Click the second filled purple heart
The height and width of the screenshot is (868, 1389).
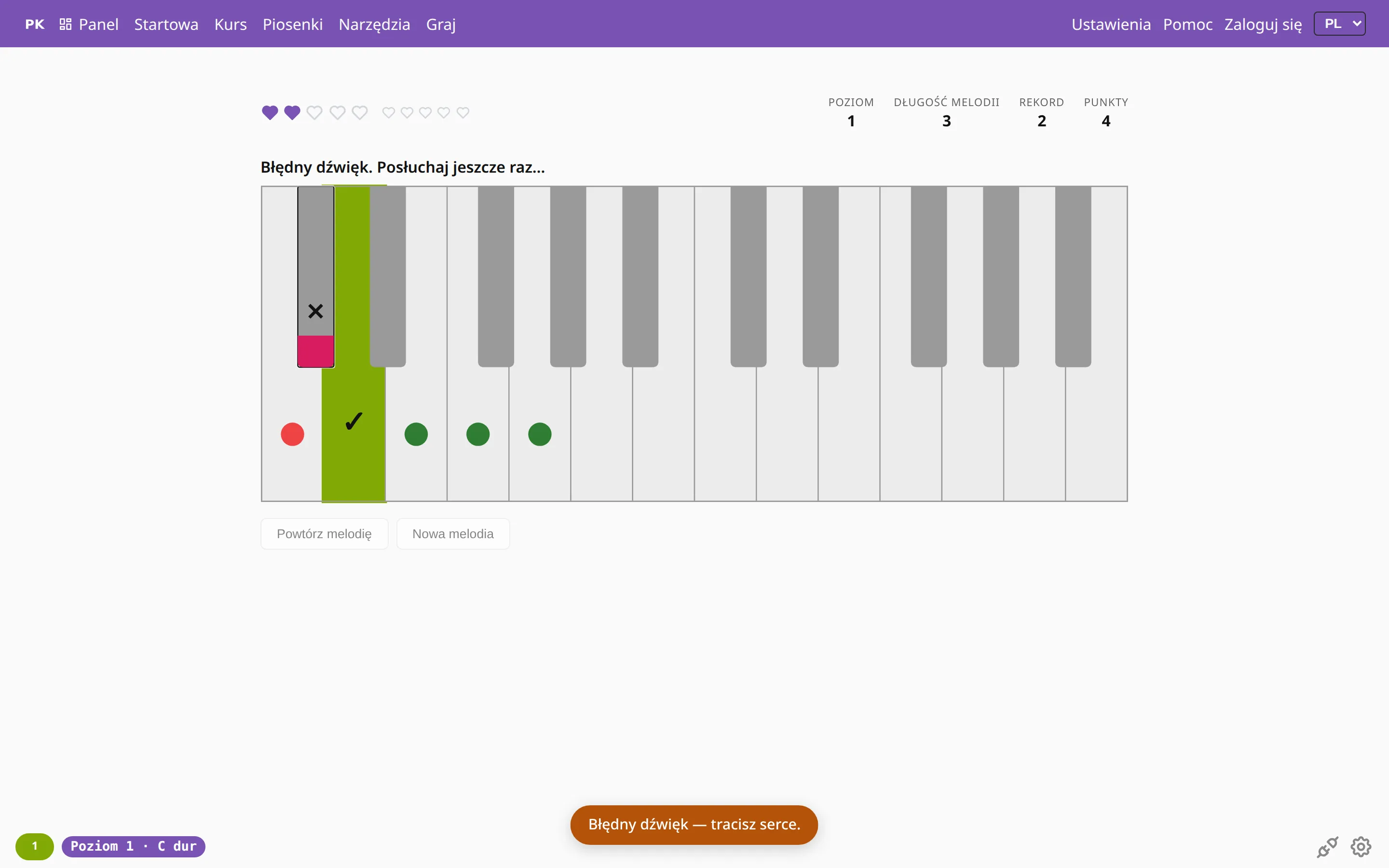tap(292, 112)
